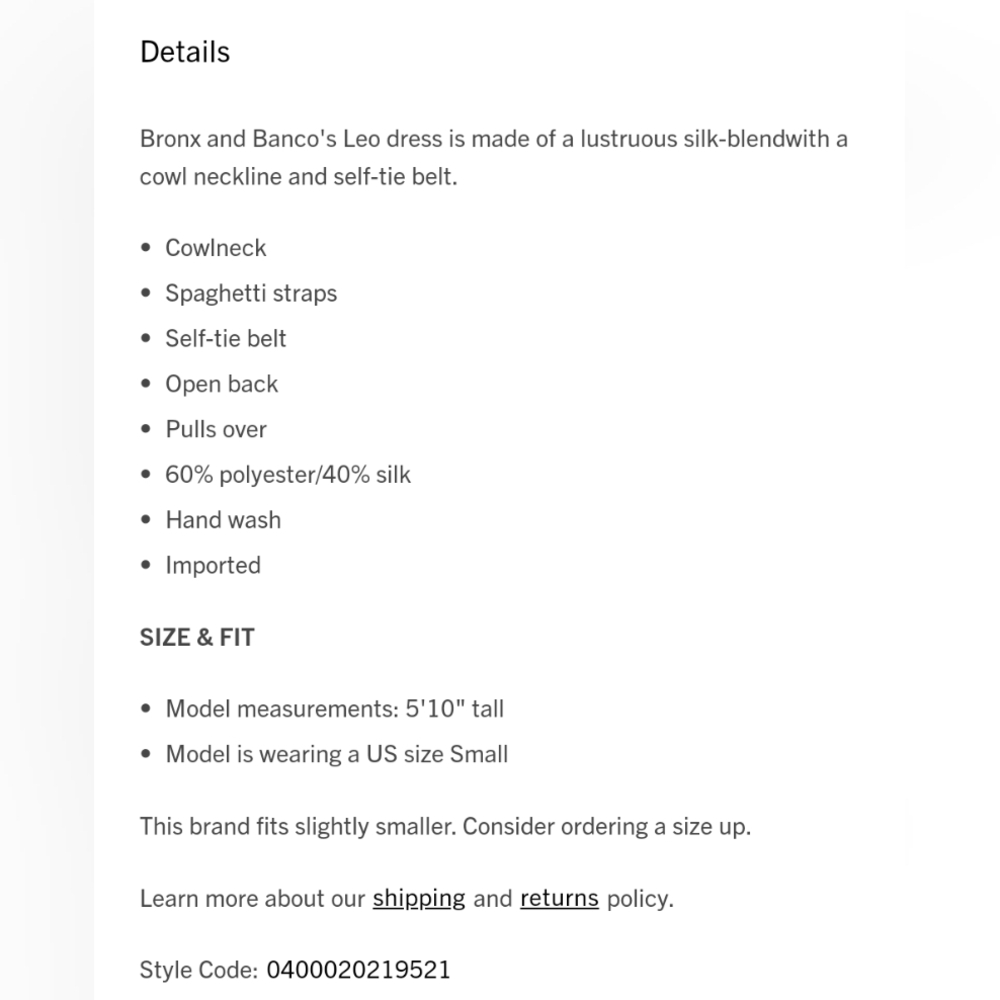Select the Self-tie belt bullet item

click(226, 338)
